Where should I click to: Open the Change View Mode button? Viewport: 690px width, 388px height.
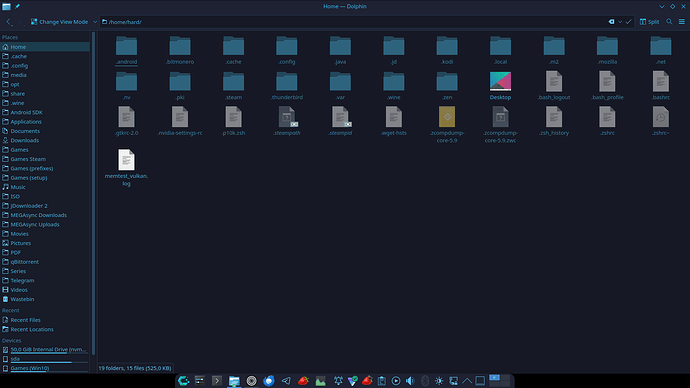point(59,22)
